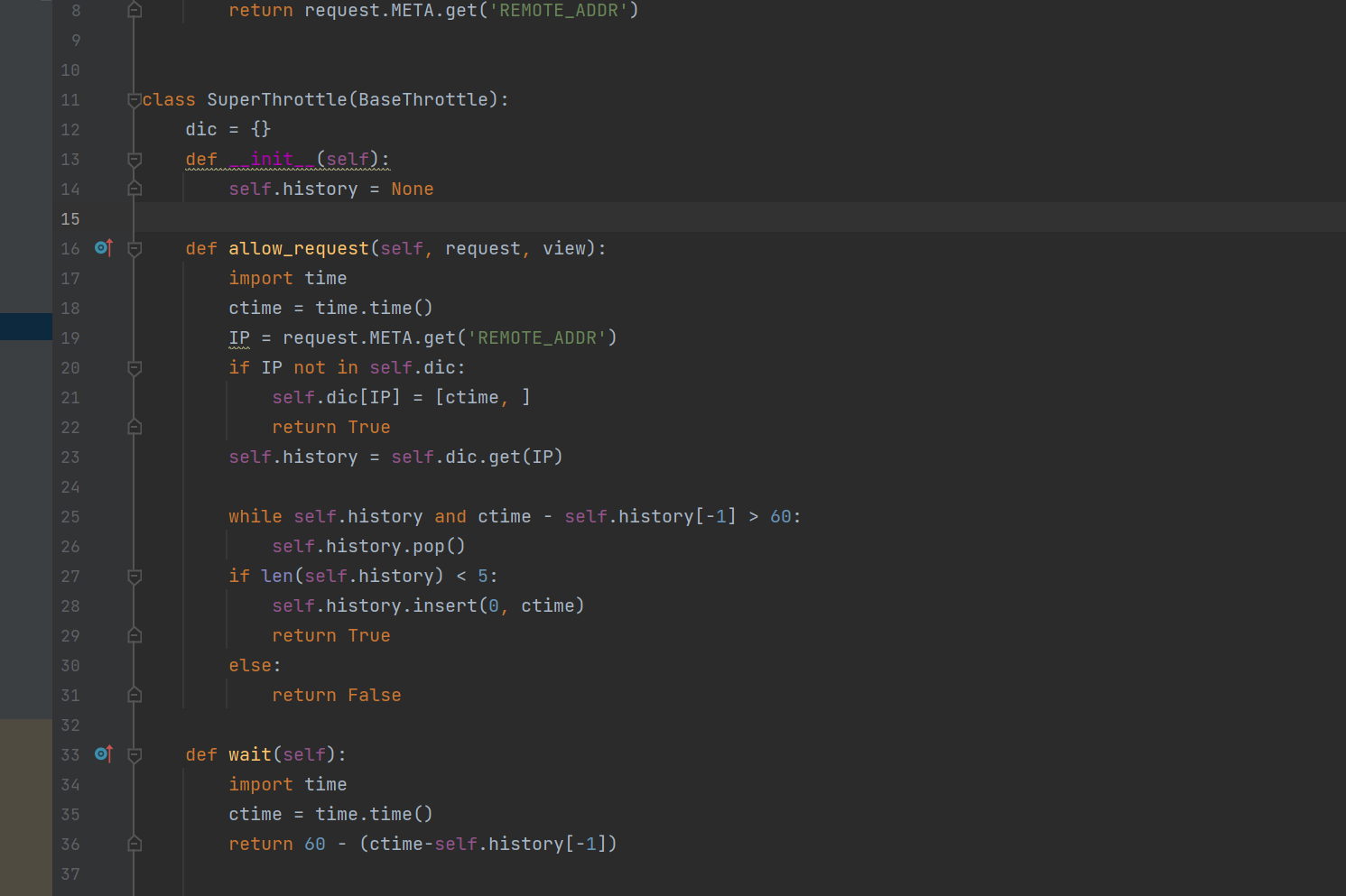The width and height of the screenshot is (1346, 896).
Task: Click the 'len' call on line 27
Action: pyautogui.click(x=277, y=576)
